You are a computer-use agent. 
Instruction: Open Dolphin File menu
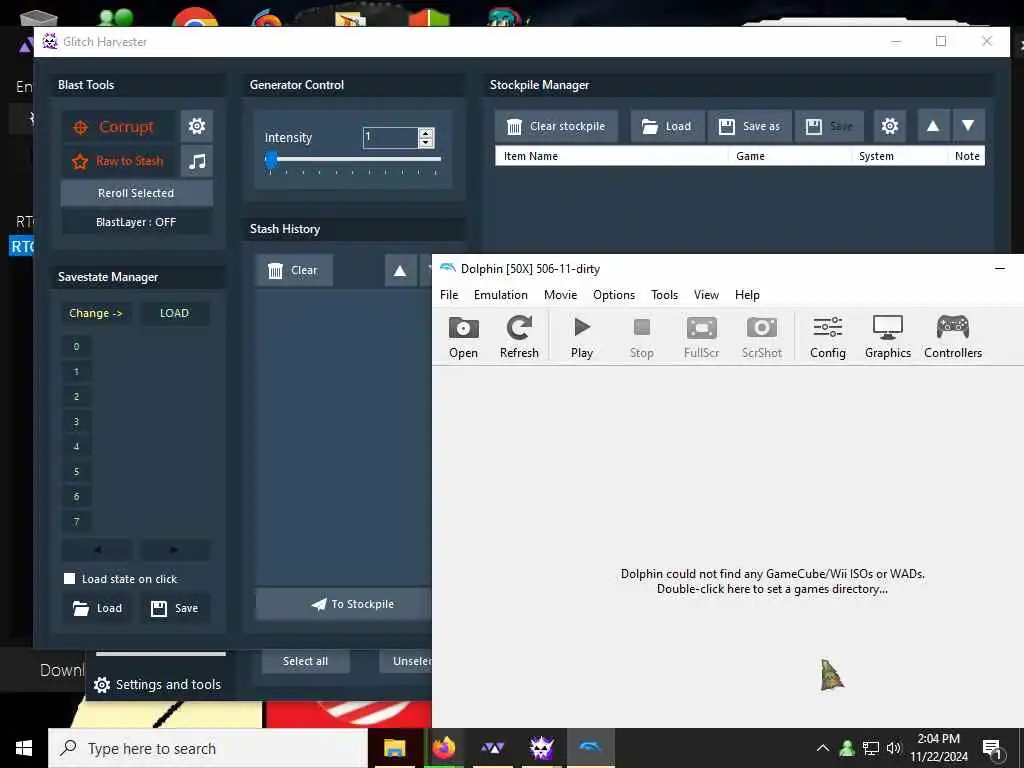(449, 295)
